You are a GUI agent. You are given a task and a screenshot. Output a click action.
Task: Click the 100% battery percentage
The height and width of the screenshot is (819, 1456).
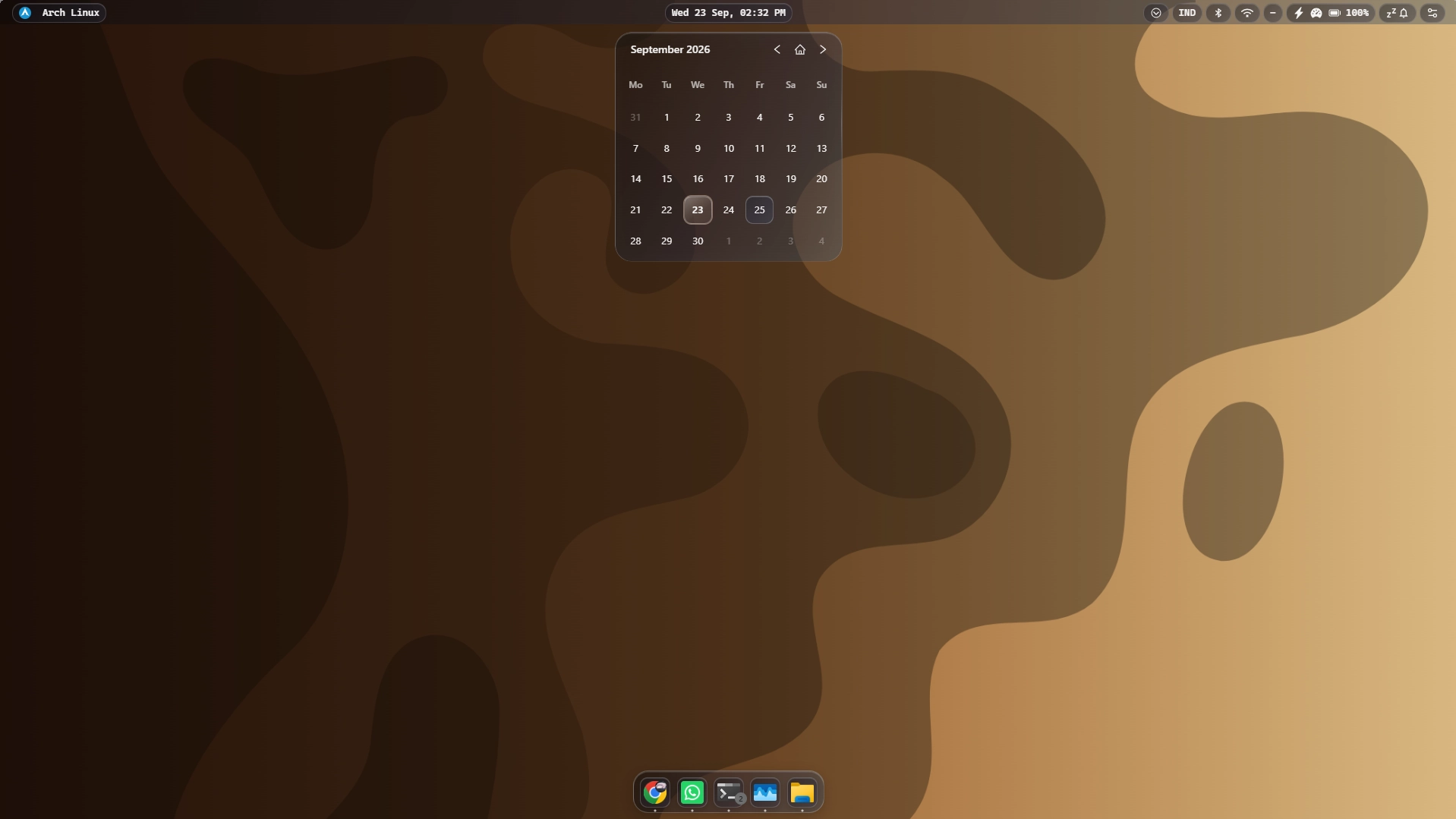(1357, 13)
